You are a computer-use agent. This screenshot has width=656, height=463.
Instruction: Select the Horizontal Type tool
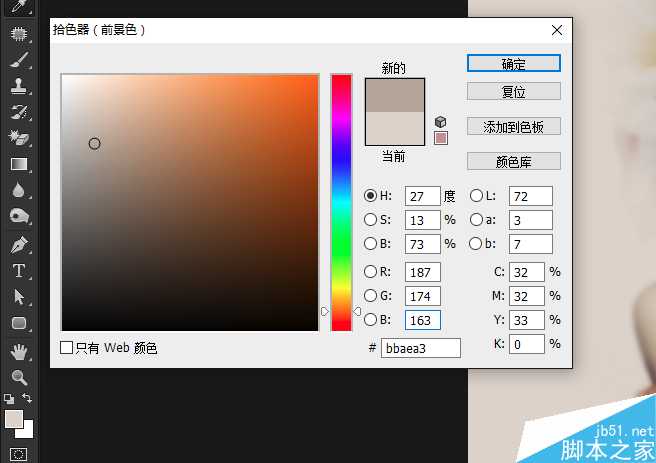18,270
